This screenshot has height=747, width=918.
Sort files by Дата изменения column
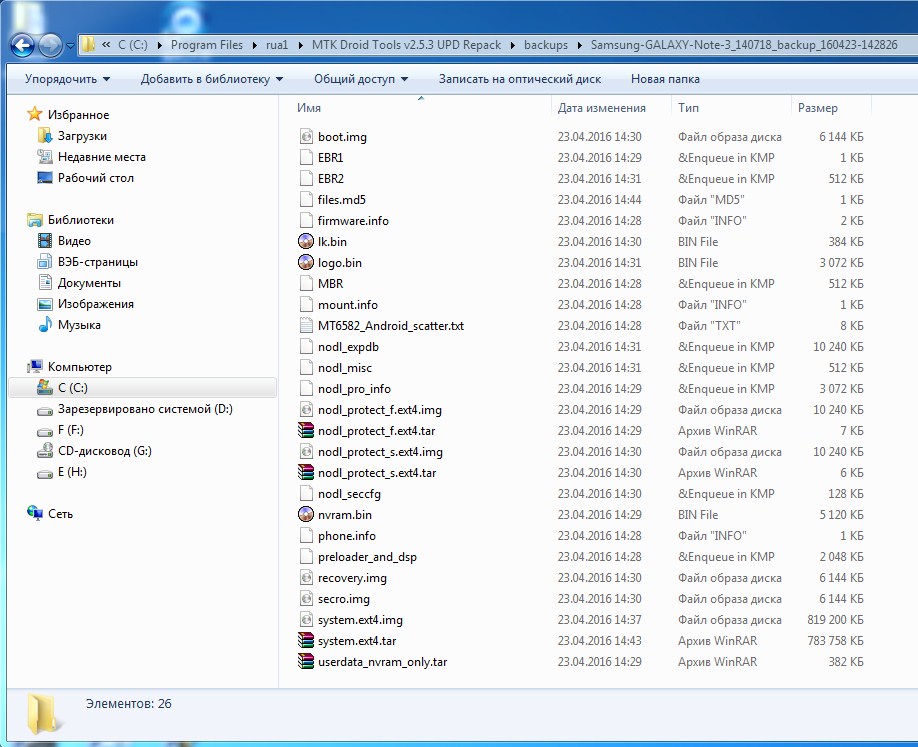pyautogui.click(x=601, y=108)
